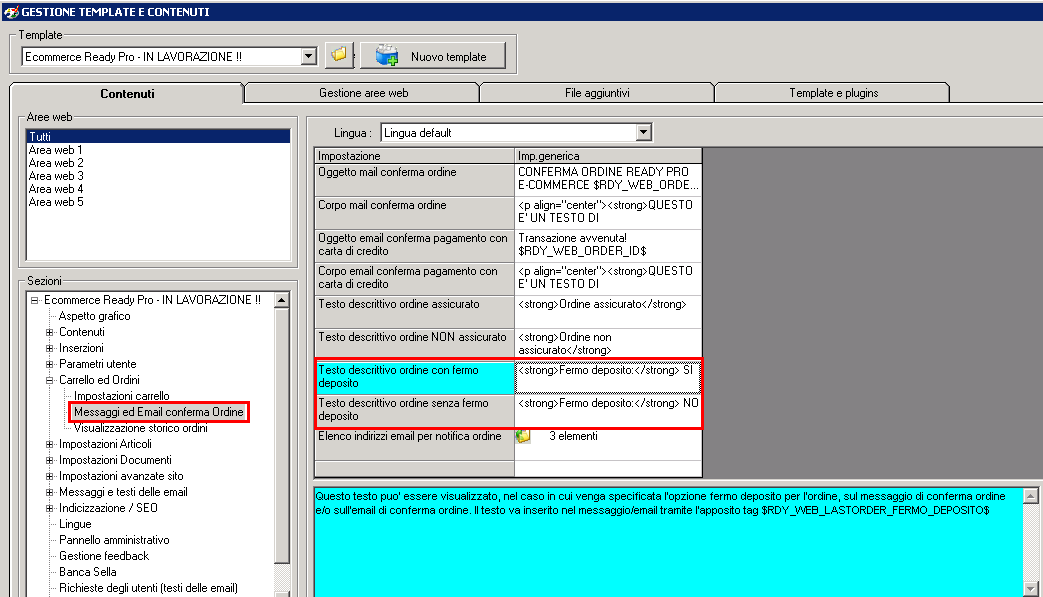Edit Ordine non assicurato value cell

coord(608,345)
